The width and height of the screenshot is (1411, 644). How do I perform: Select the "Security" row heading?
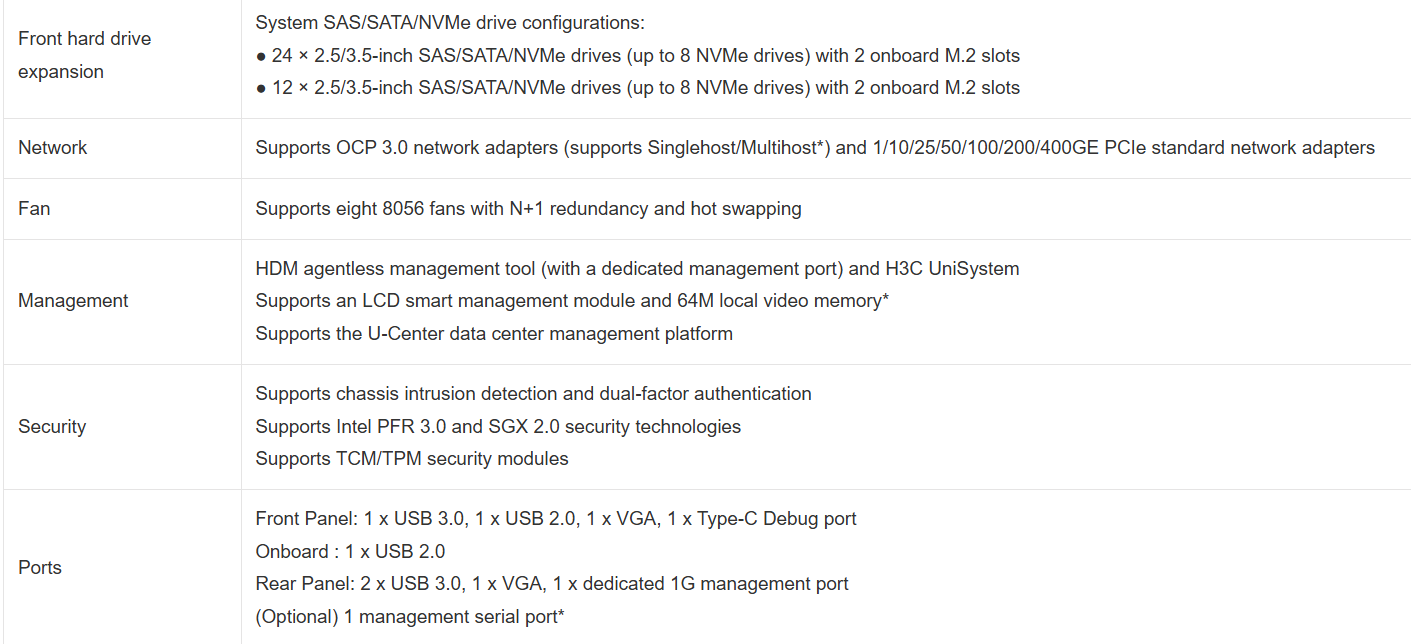click(x=52, y=427)
